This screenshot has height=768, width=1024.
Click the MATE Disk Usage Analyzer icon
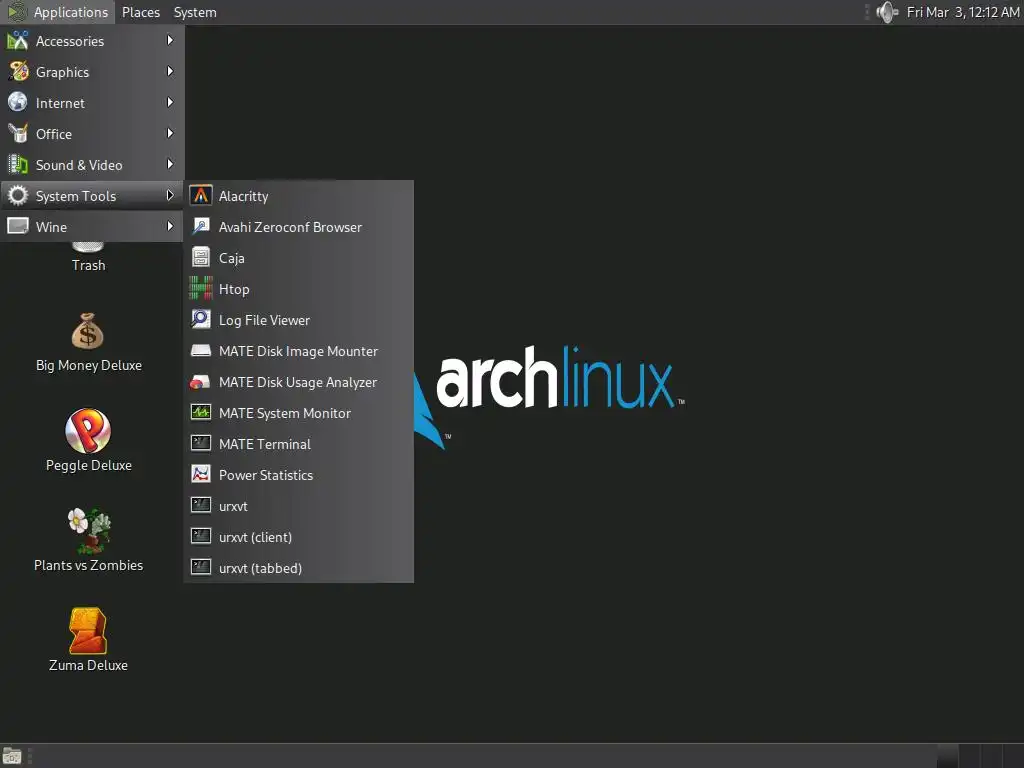pyautogui.click(x=200, y=382)
